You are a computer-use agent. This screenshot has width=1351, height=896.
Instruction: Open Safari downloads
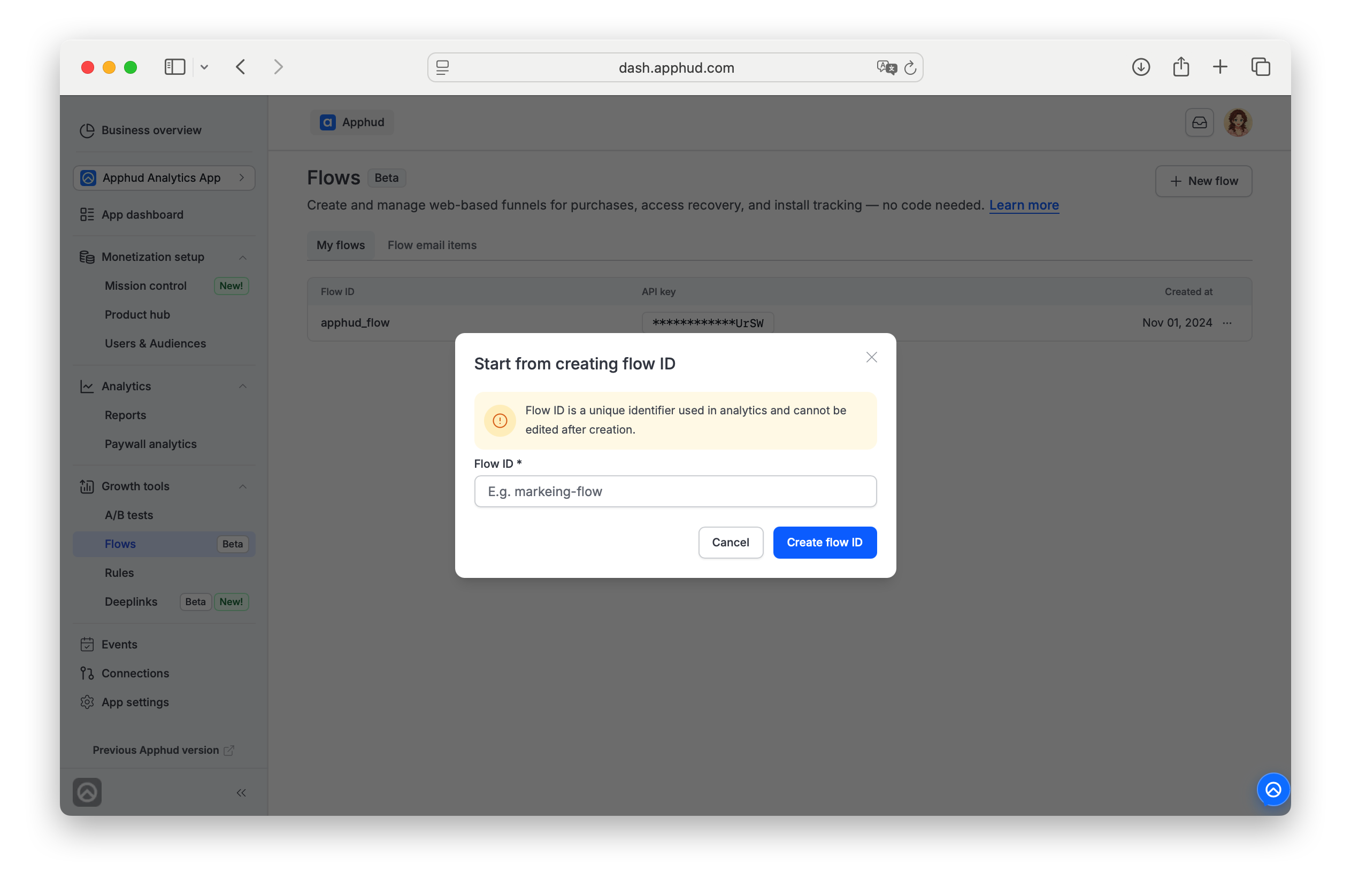(x=1141, y=67)
